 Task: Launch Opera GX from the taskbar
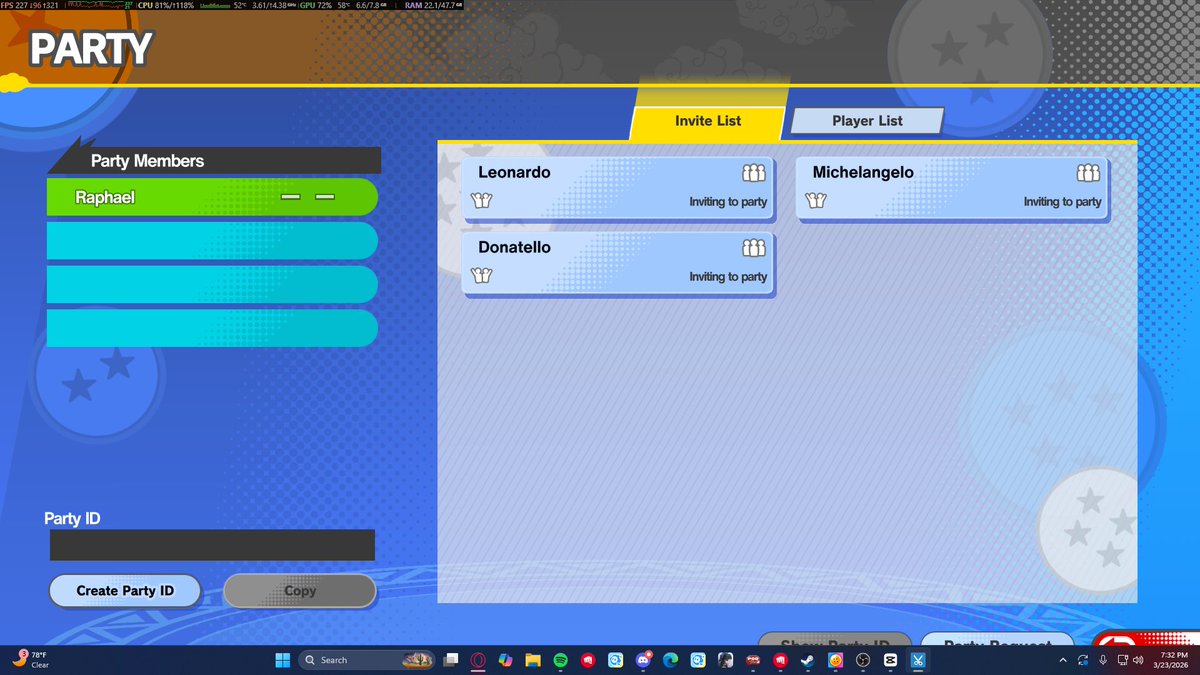coord(479,660)
